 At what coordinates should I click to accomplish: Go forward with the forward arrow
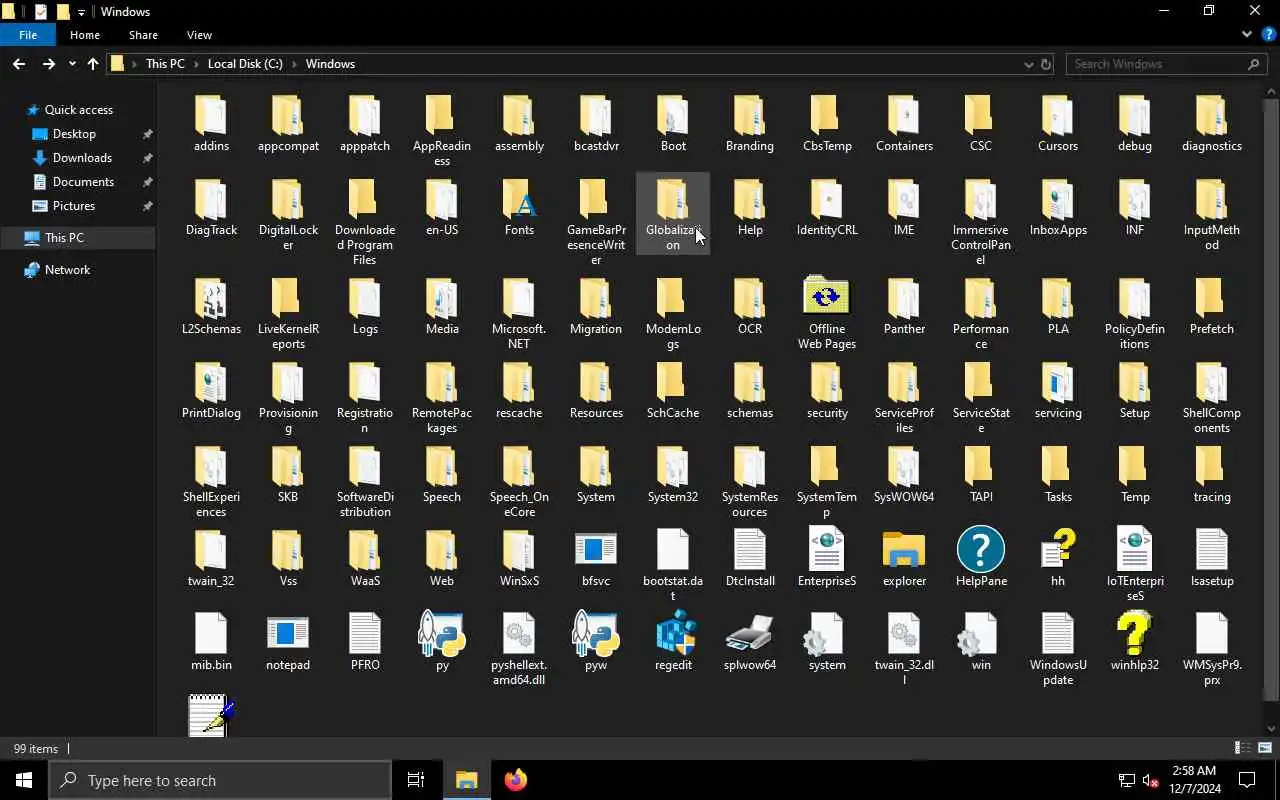(x=48, y=64)
